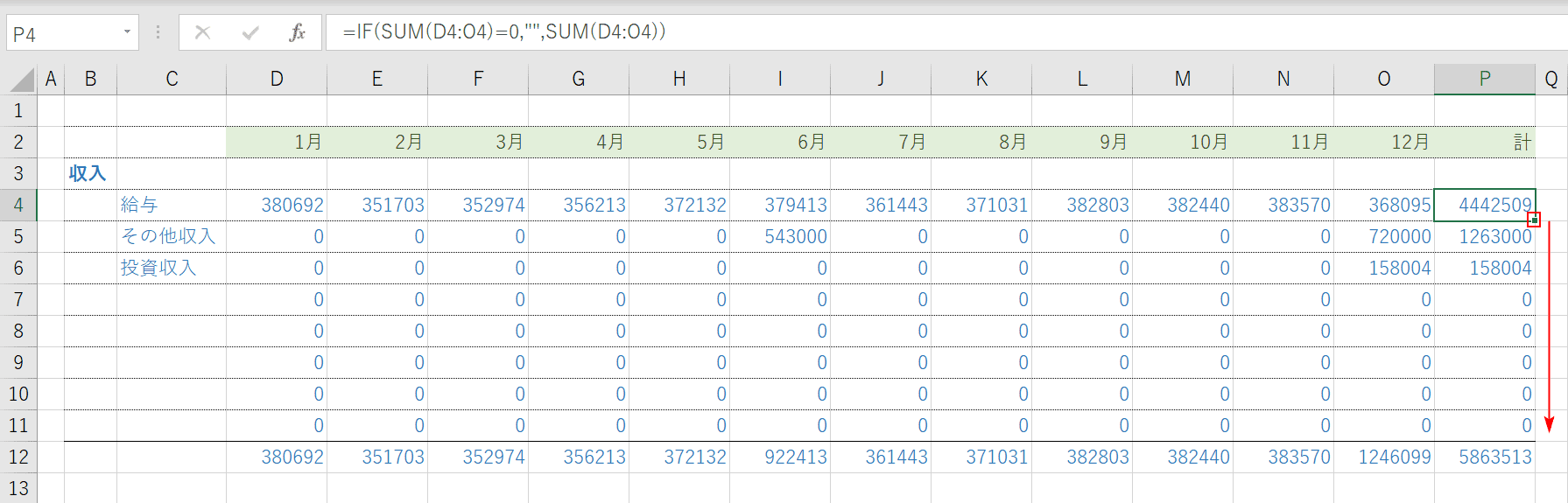The image size is (1568, 503).
Task: Click the その他収入 label cell
Action: coord(172,236)
